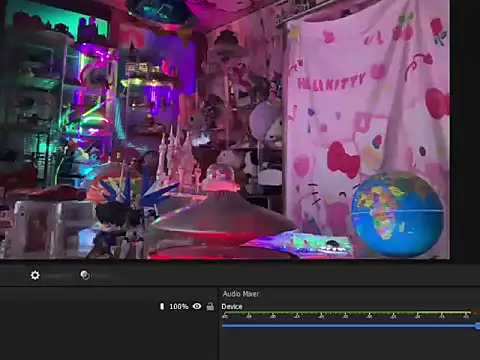Select the Audio Mixer panel title
Viewport: 480px width, 360px height.
(x=241, y=294)
